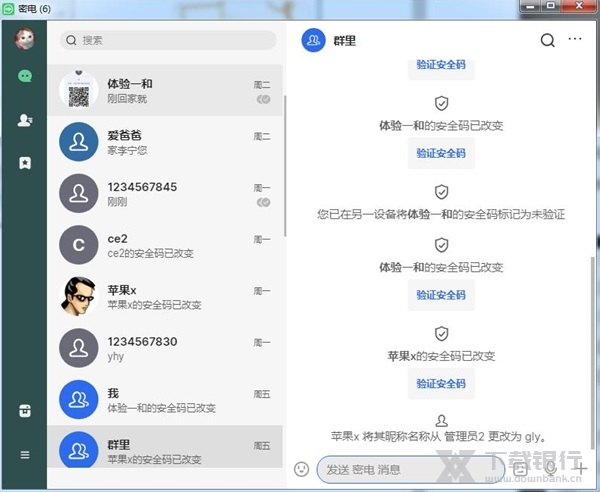Image resolution: width=600 pixels, height=492 pixels.
Task: Click message pane vertical scrollbar
Action: [x=593, y=352]
